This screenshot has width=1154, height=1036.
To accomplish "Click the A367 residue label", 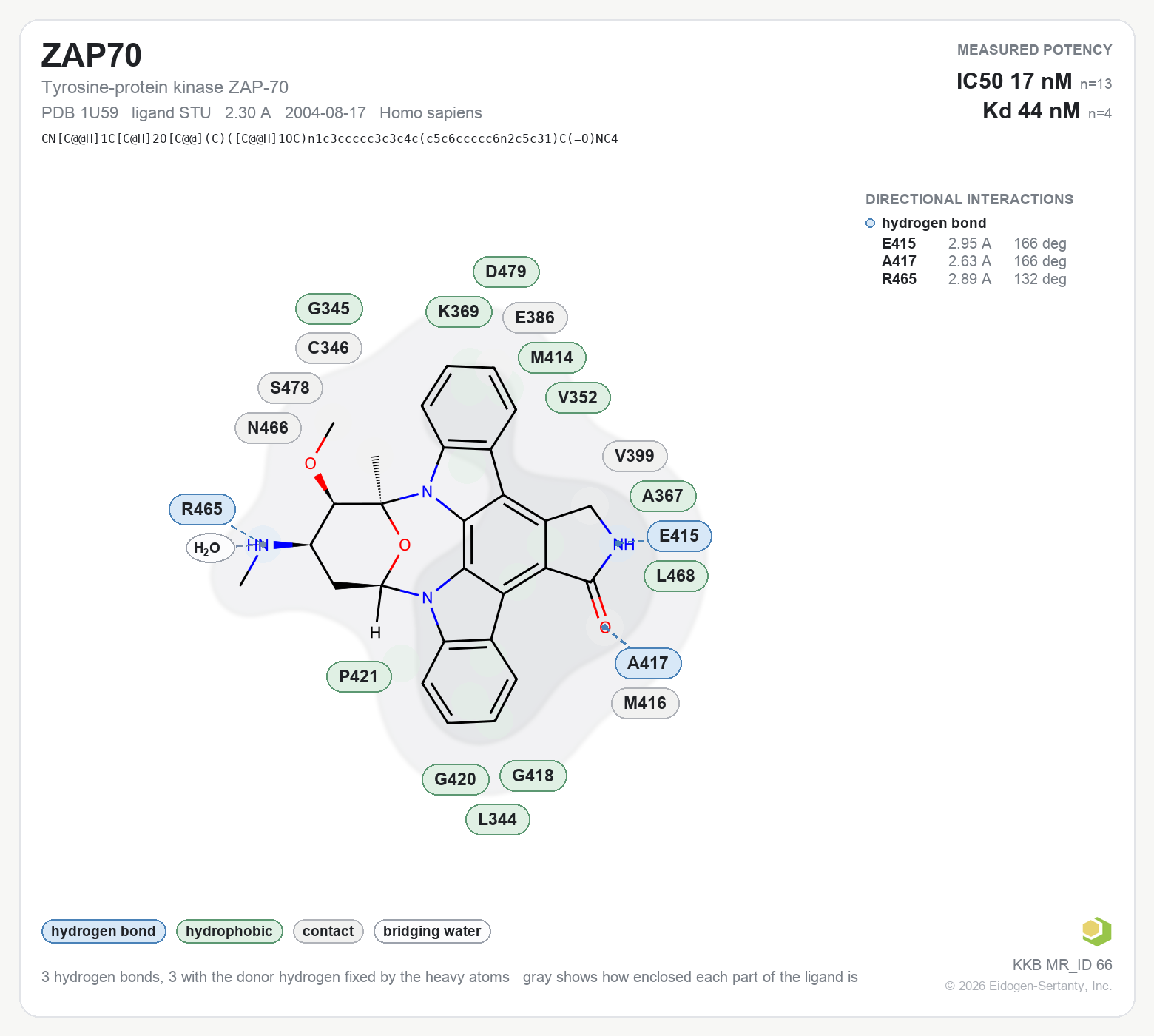I will [x=663, y=496].
